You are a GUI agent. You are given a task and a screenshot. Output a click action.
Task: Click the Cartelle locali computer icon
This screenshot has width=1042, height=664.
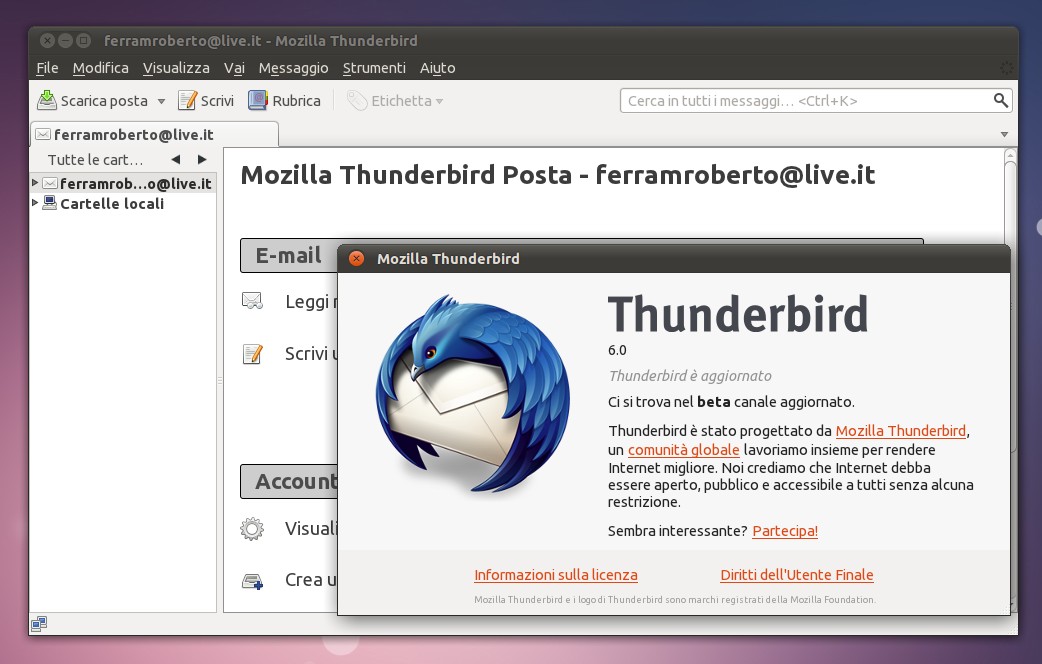tap(50, 203)
